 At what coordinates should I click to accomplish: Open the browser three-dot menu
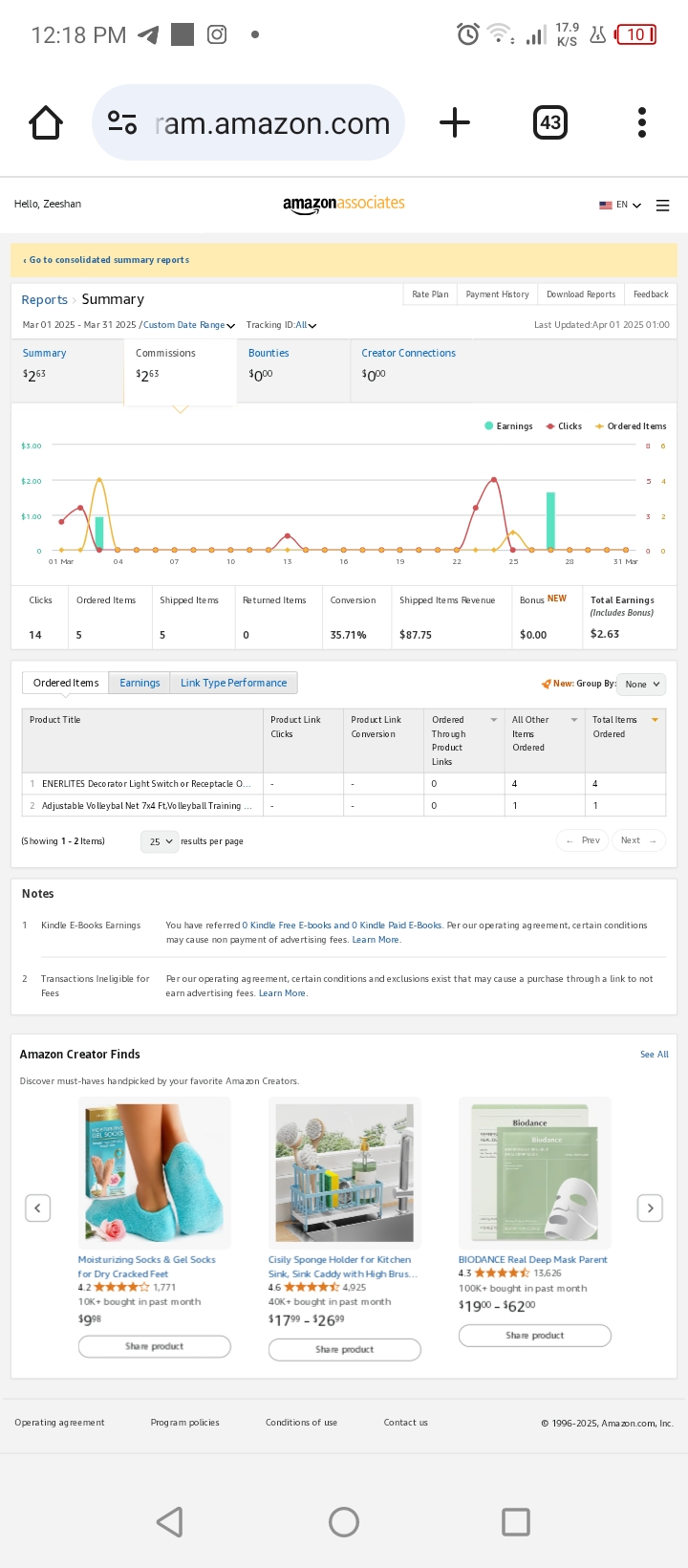(642, 122)
